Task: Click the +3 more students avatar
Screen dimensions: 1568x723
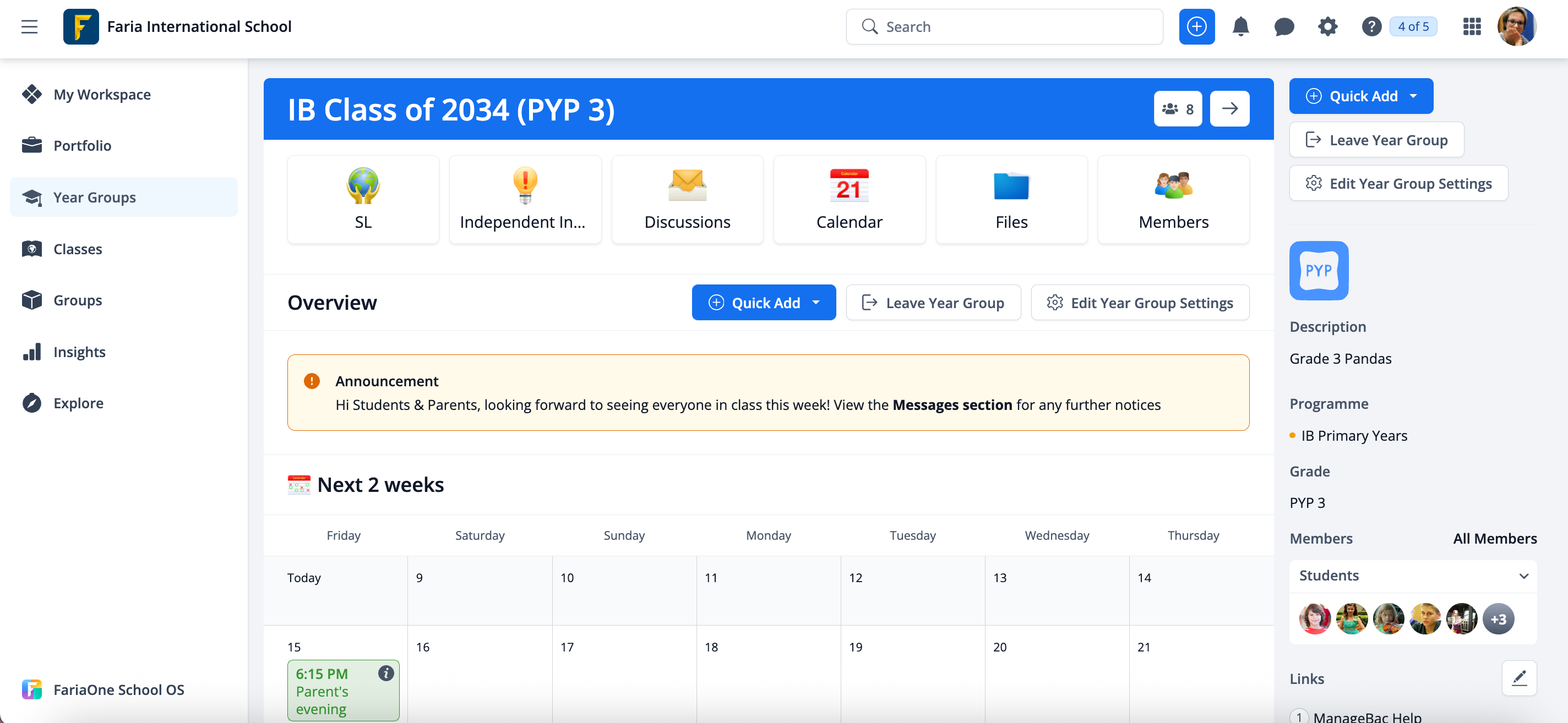Action: coord(1498,619)
